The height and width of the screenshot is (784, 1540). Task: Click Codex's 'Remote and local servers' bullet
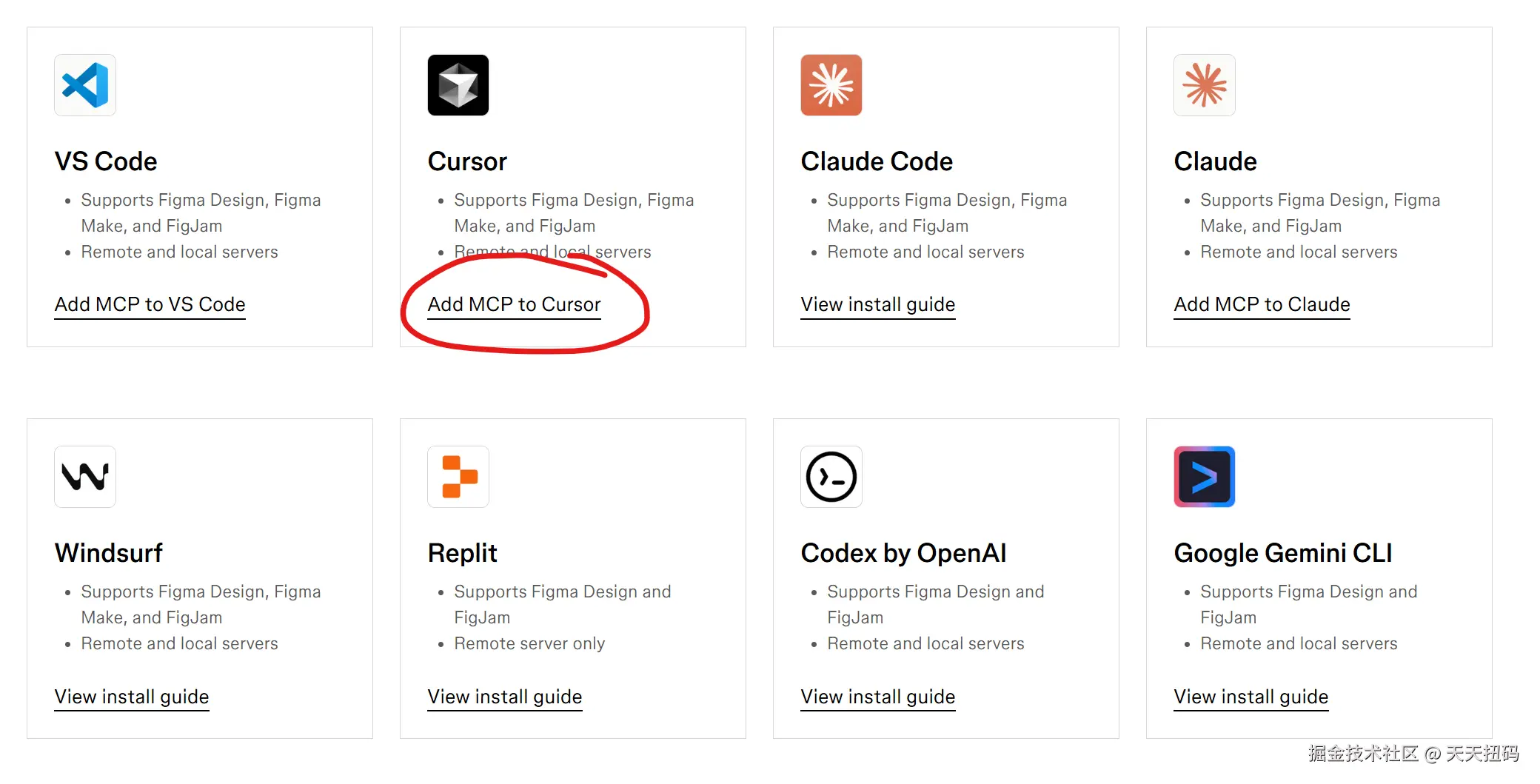(x=926, y=644)
